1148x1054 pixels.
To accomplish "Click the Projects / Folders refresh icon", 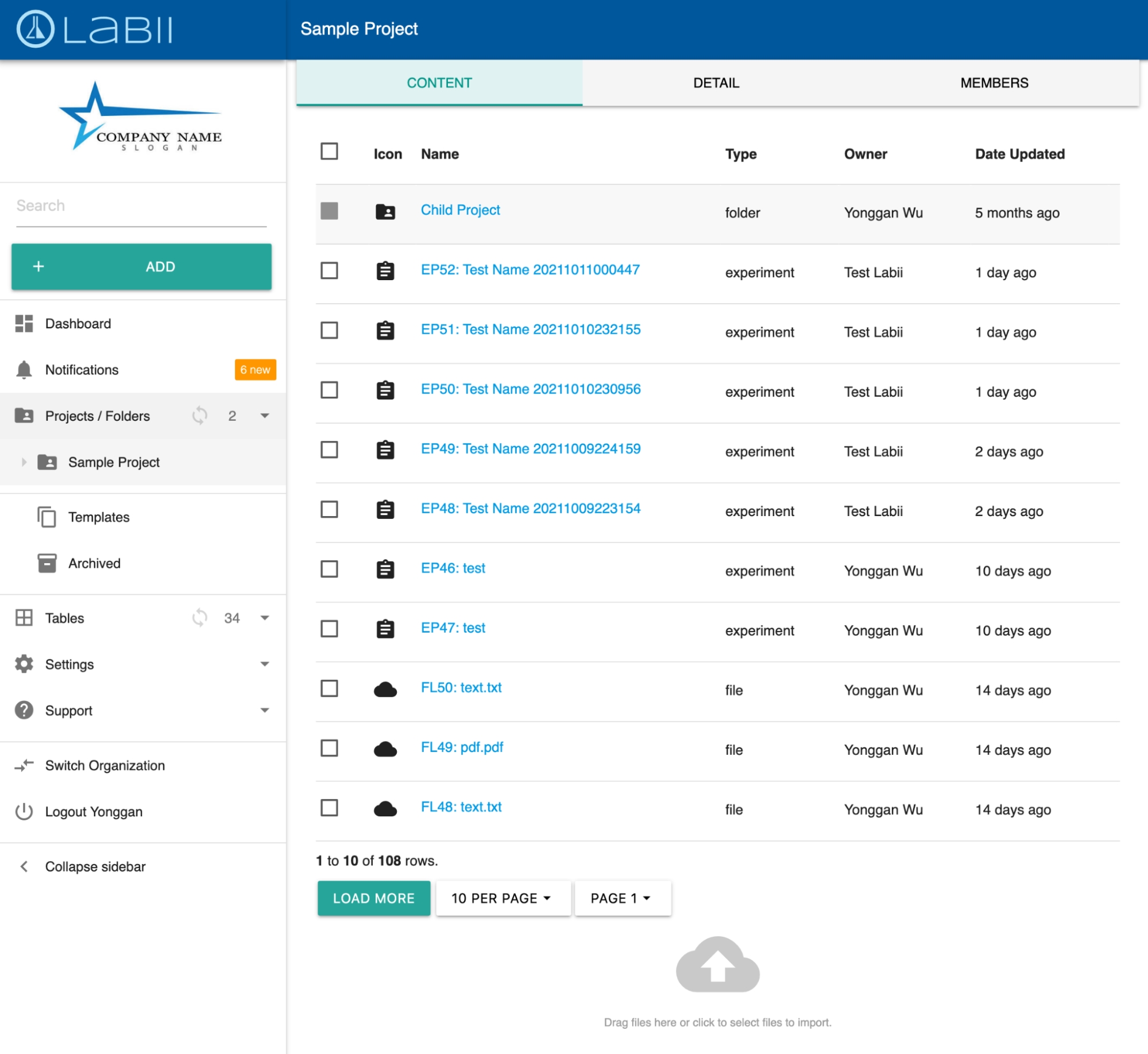I will click(199, 415).
